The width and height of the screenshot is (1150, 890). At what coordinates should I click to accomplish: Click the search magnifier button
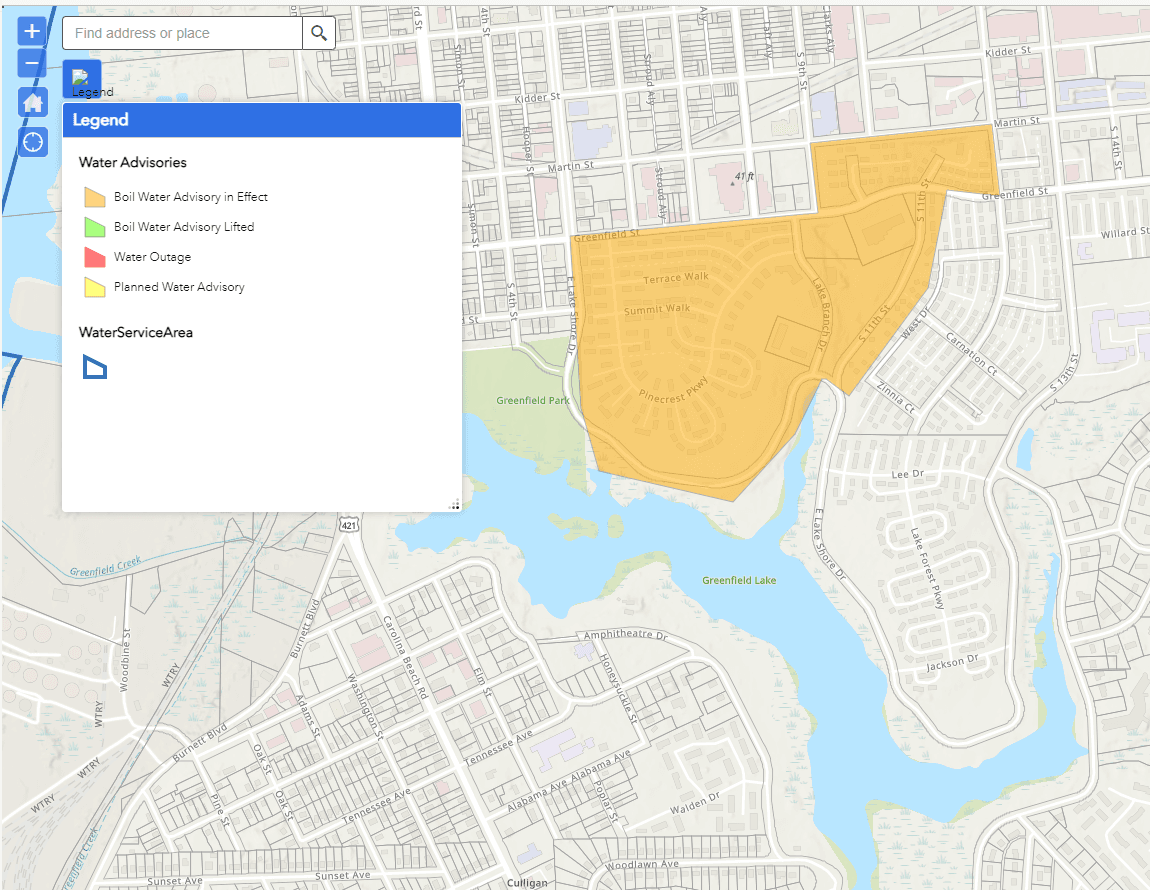318,33
